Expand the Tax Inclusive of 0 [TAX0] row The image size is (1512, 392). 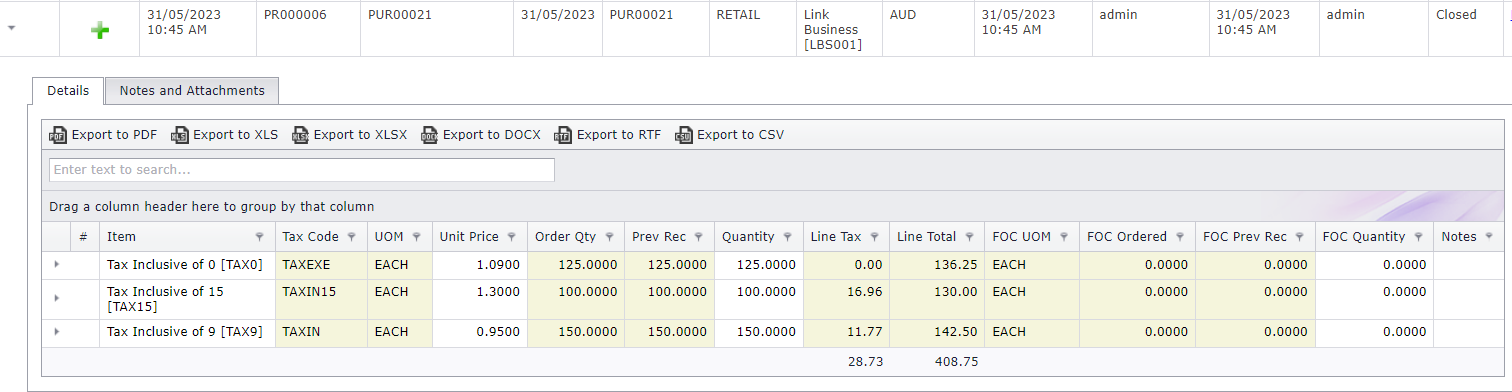pos(56,264)
